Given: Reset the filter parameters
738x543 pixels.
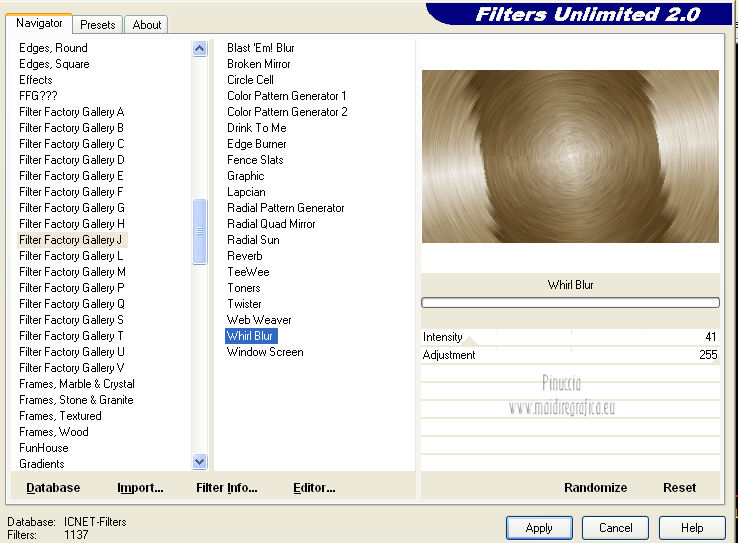Looking at the screenshot, I should tap(679, 487).
